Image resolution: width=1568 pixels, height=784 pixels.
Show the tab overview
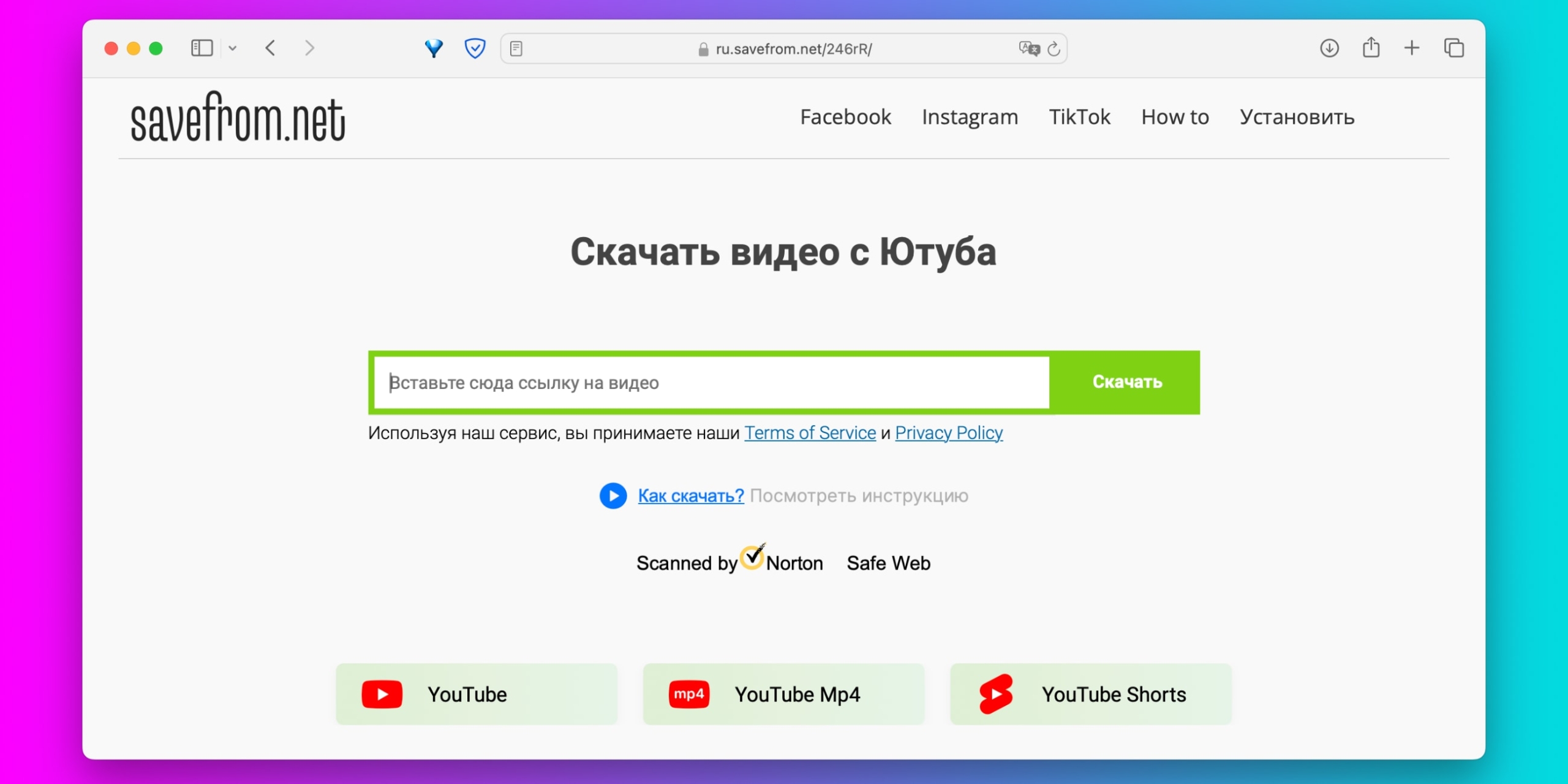click(x=1453, y=48)
